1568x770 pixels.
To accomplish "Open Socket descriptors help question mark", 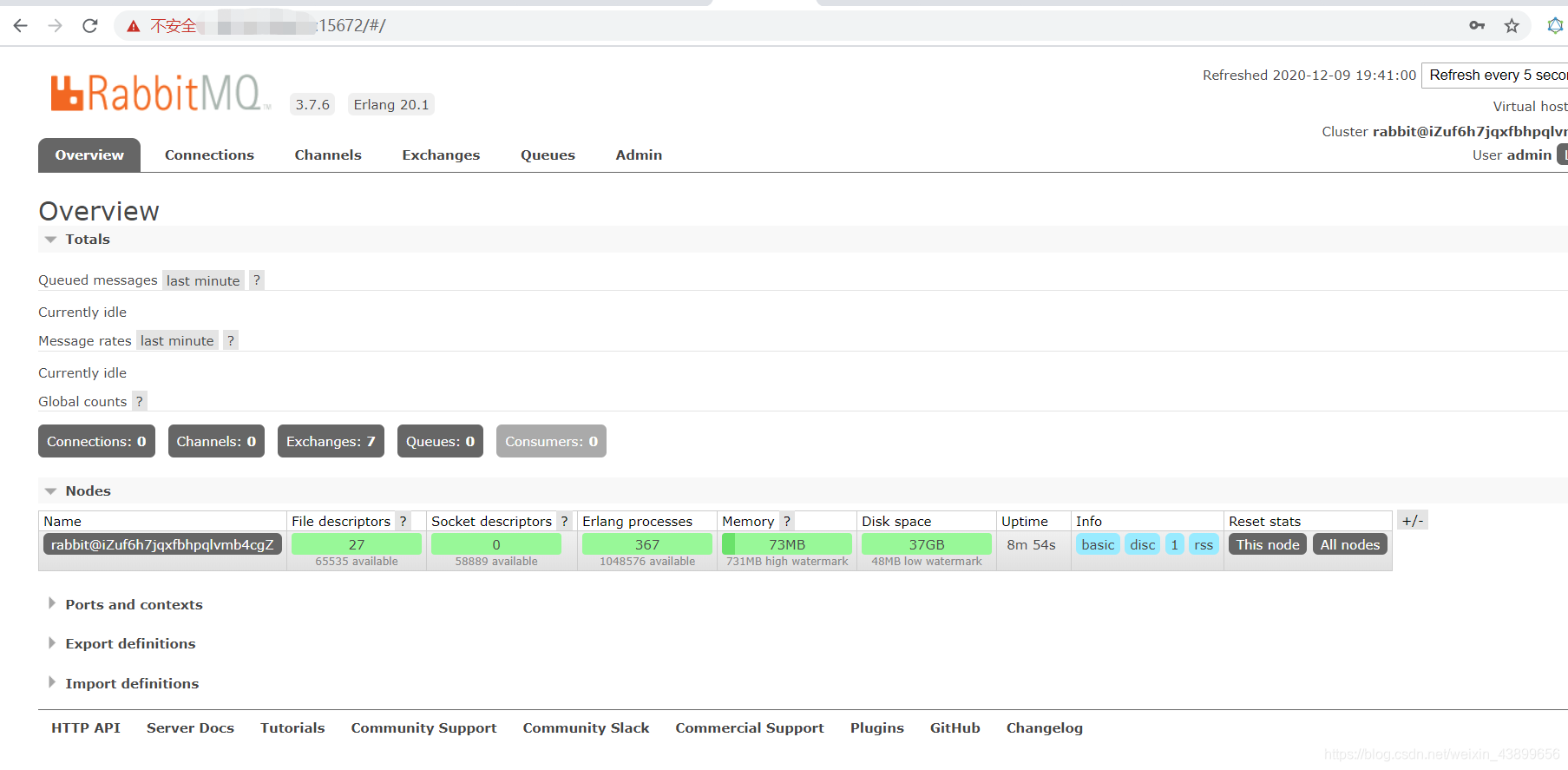I will coord(564,521).
